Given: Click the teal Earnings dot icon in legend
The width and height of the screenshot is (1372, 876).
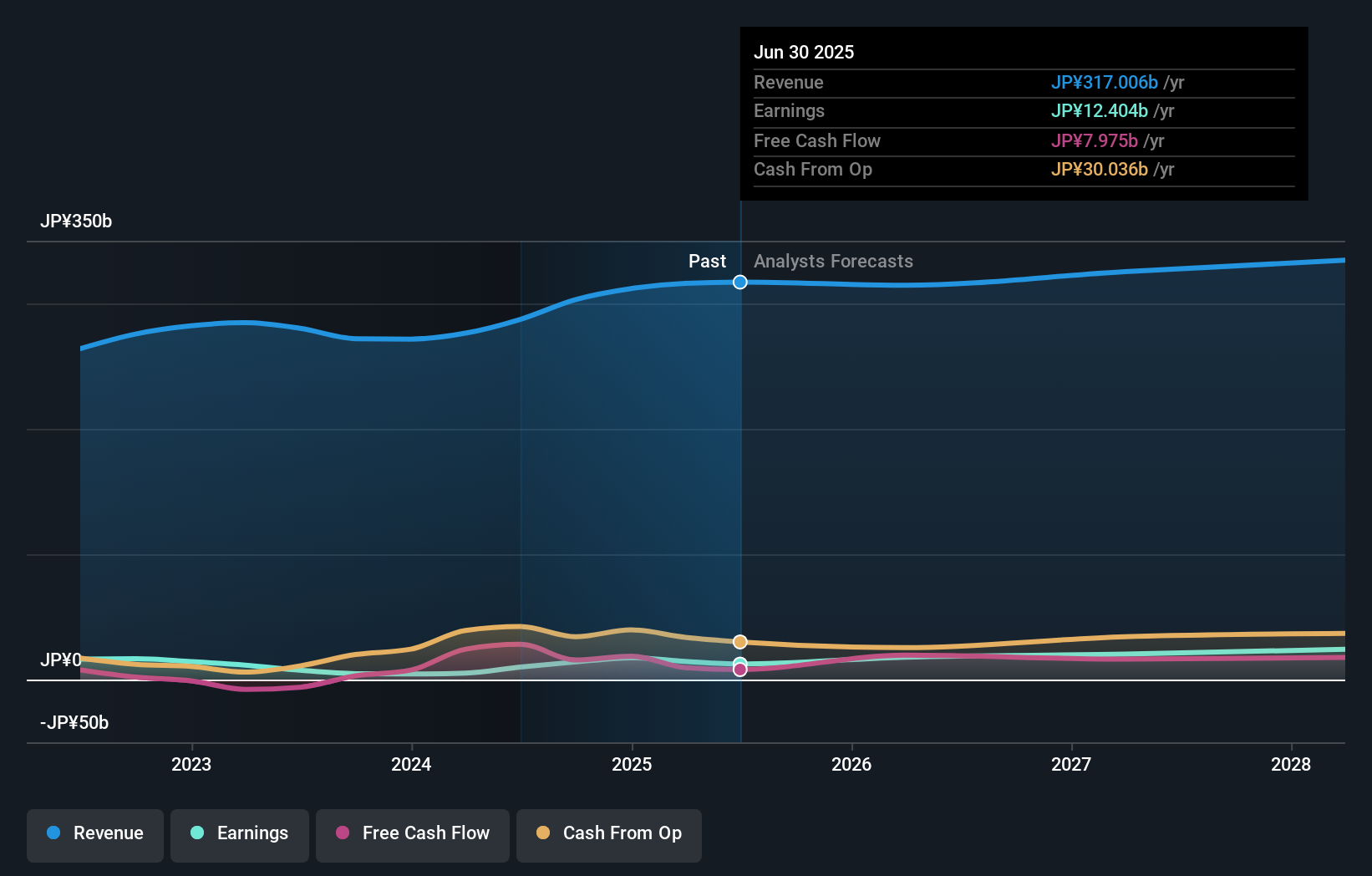Looking at the screenshot, I should pos(197,833).
